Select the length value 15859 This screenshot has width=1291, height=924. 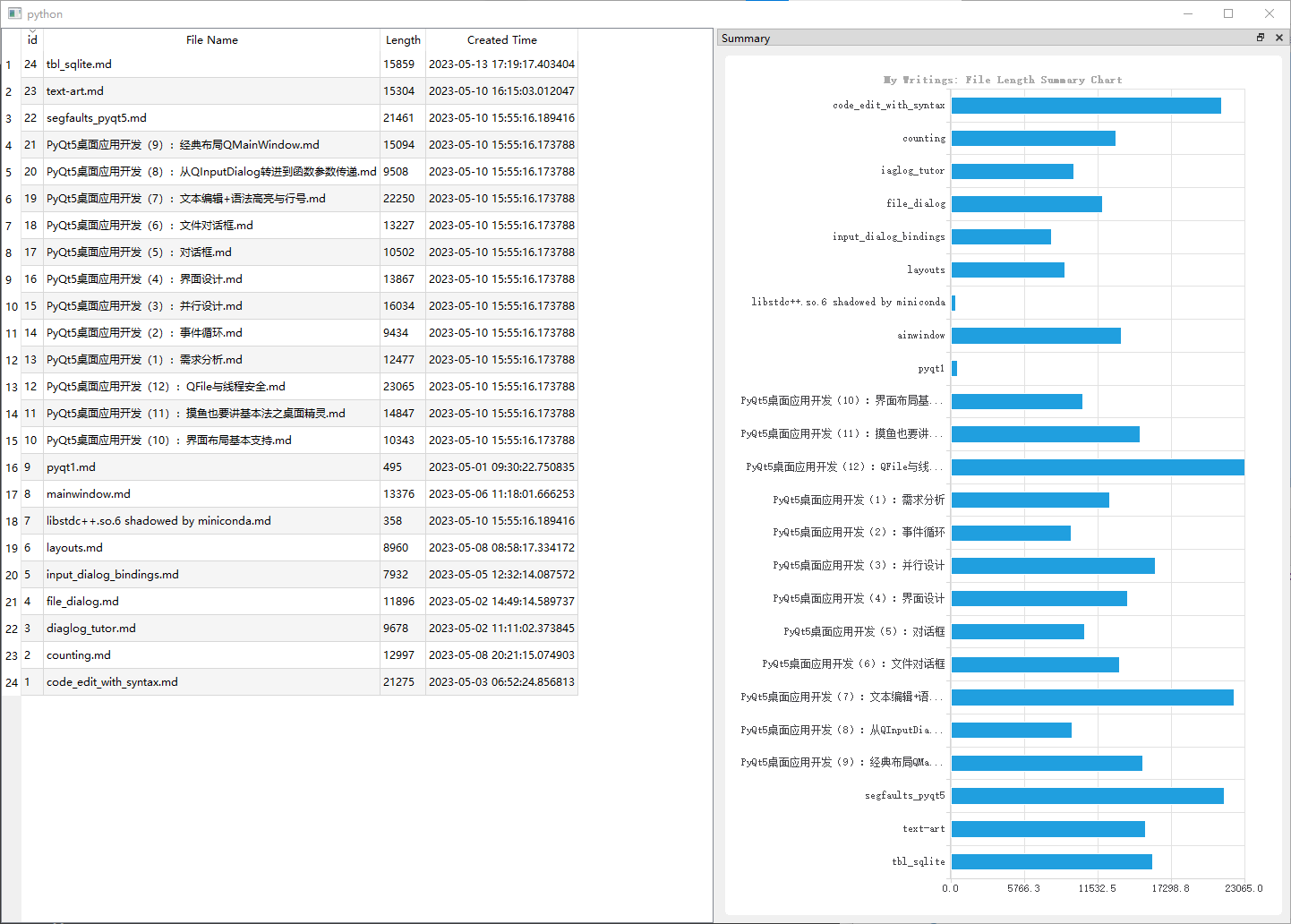pyautogui.click(x=403, y=64)
